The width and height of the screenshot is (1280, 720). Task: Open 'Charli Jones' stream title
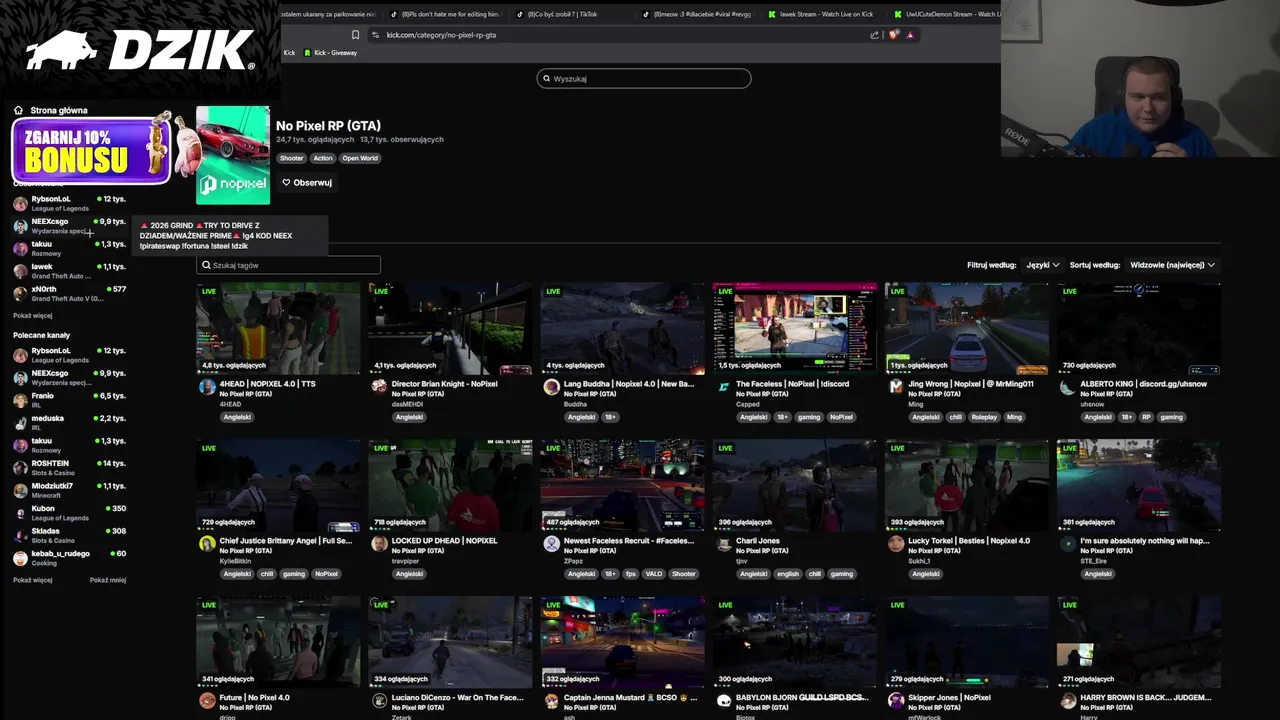(758, 541)
